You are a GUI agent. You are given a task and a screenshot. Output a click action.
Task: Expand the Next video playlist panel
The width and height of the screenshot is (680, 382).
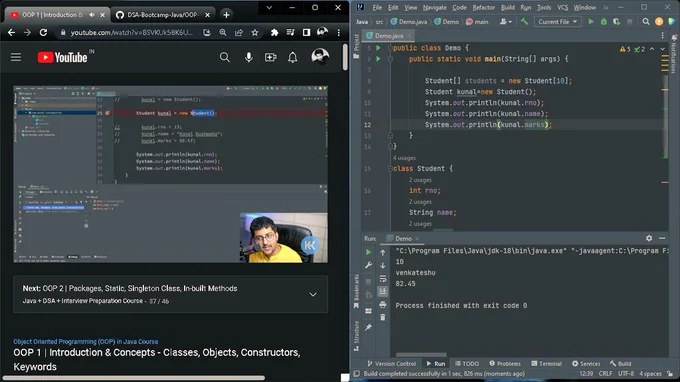point(313,294)
